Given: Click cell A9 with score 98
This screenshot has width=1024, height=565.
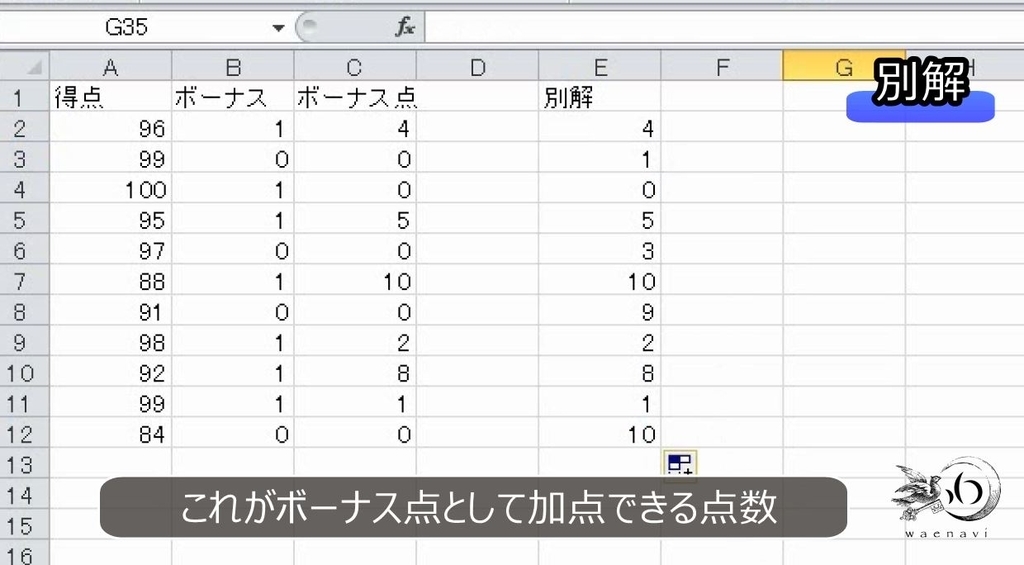Looking at the screenshot, I should [x=110, y=342].
